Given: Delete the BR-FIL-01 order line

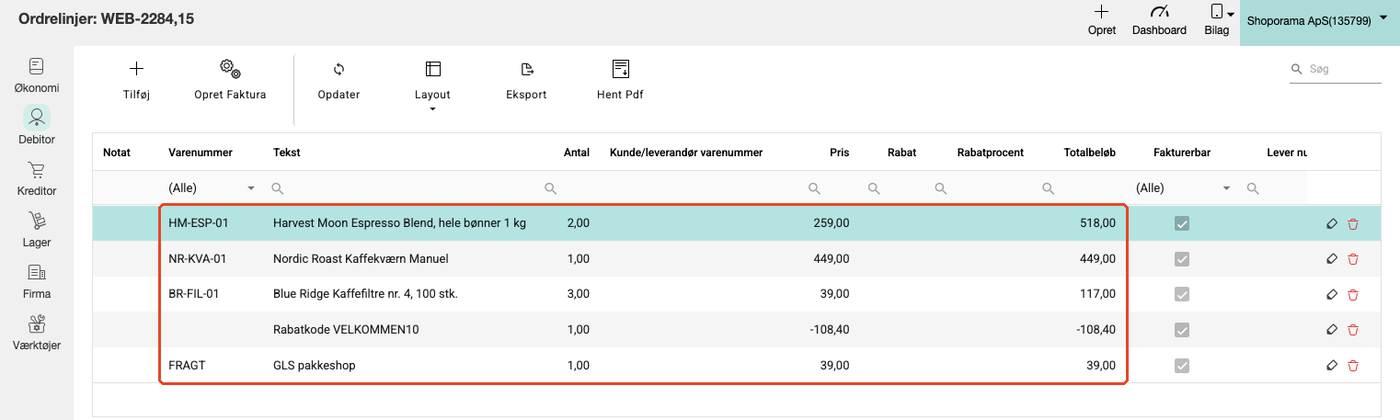Looking at the screenshot, I should tap(1353, 294).
